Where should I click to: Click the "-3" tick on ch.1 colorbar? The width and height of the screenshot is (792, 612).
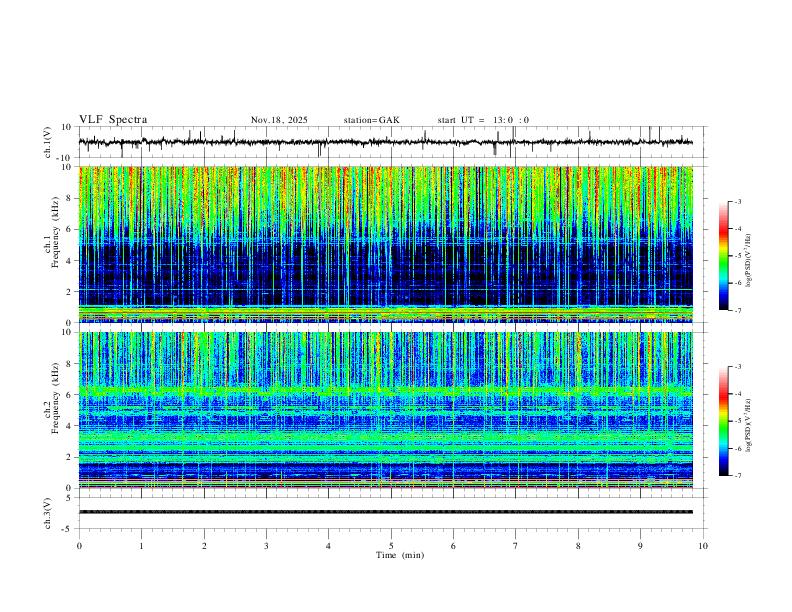(737, 202)
